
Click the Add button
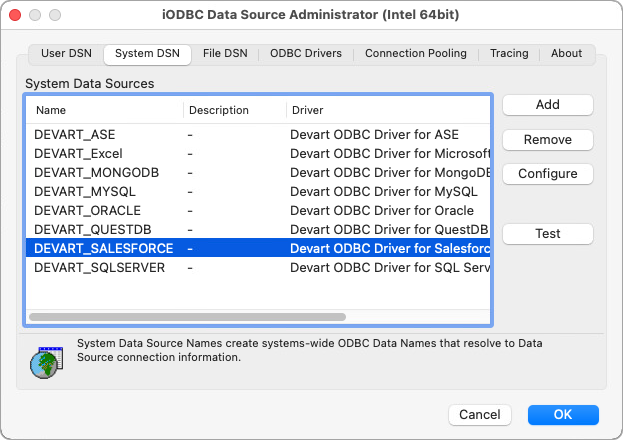point(548,105)
